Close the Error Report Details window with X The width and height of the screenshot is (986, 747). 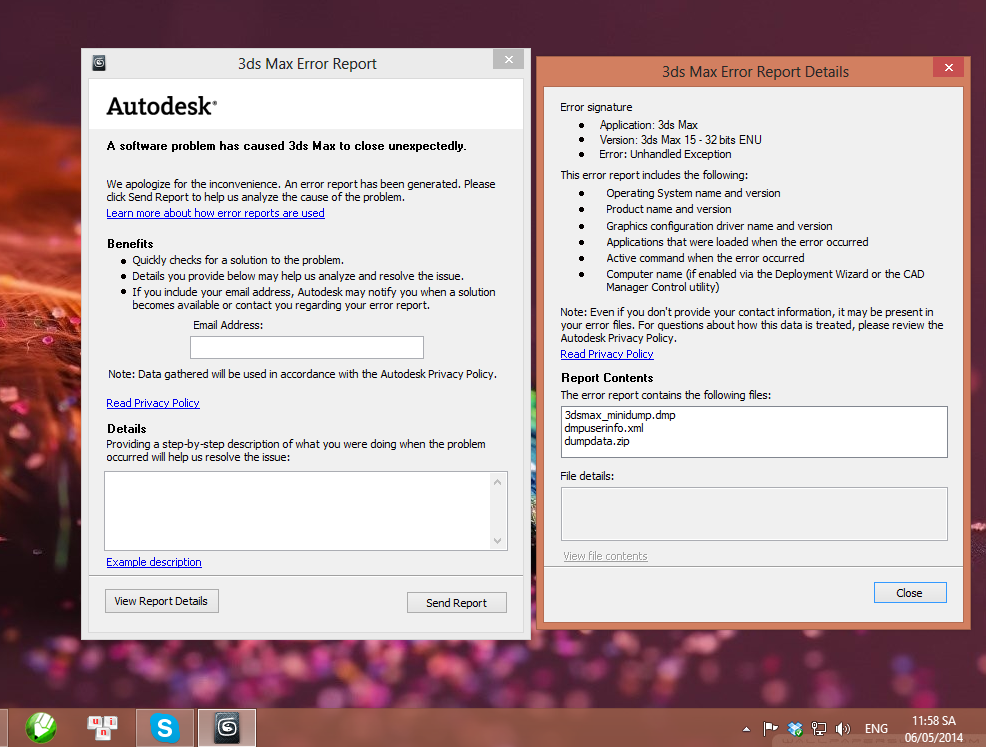point(948,67)
